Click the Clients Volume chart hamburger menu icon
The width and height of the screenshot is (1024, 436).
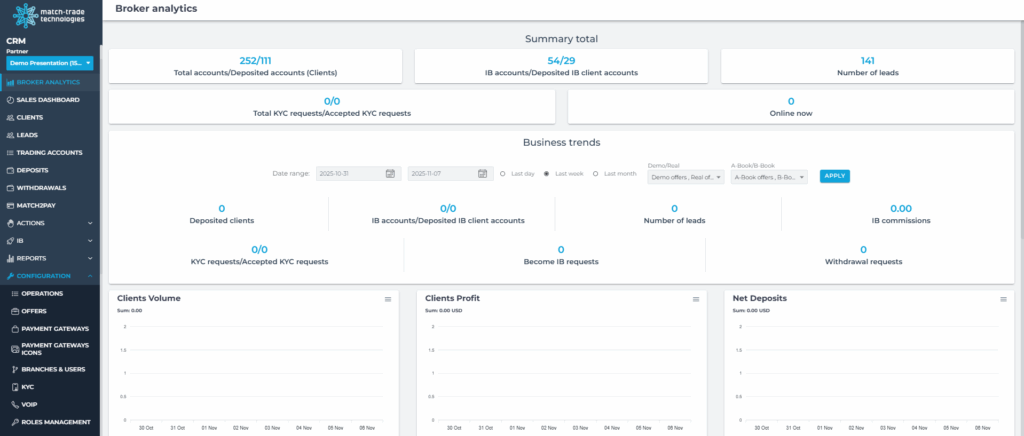pyautogui.click(x=387, y=299)
